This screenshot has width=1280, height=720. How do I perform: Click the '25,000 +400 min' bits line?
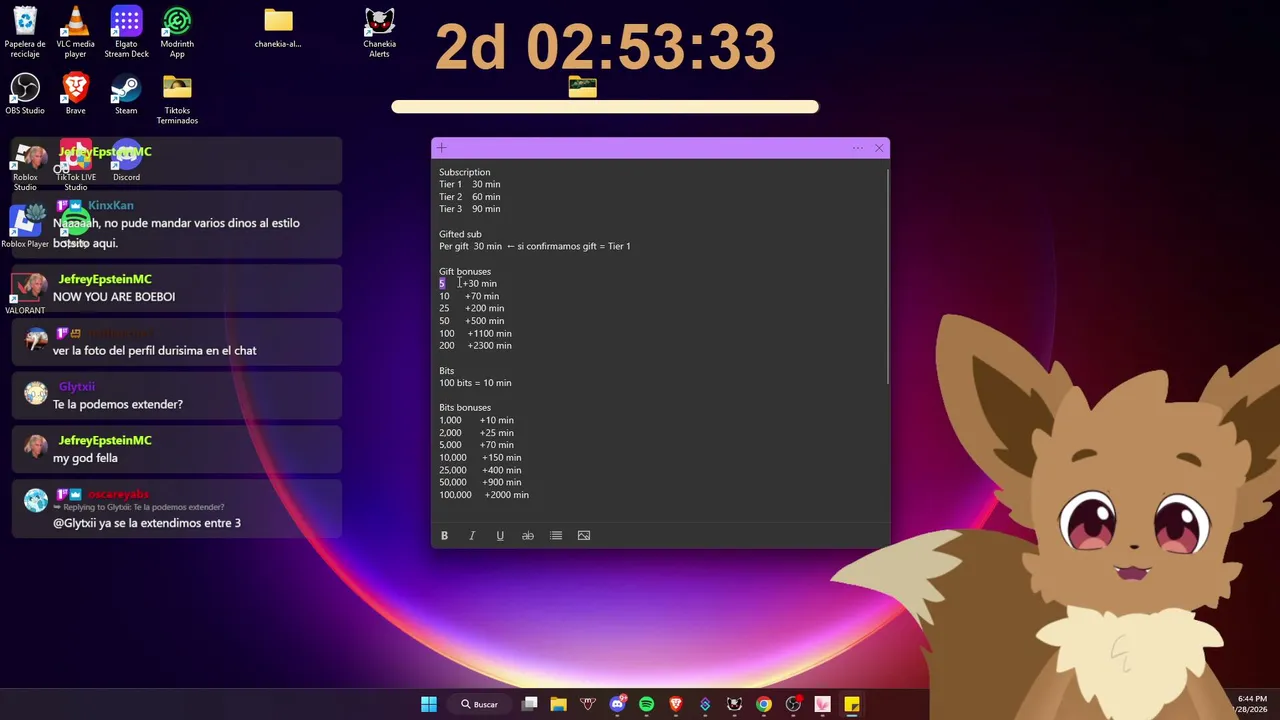pyautogui.click(x=480, y=470)
